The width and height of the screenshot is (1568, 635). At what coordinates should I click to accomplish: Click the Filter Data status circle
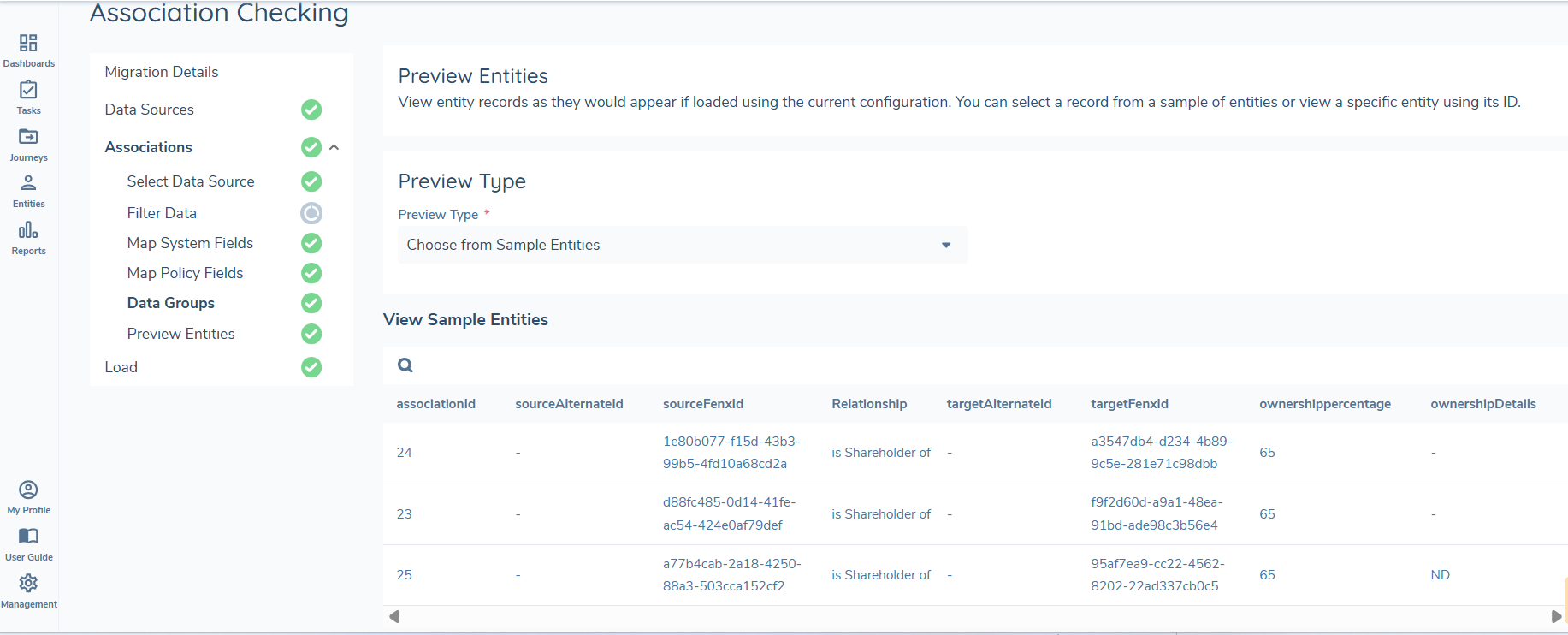pos(311,213)
